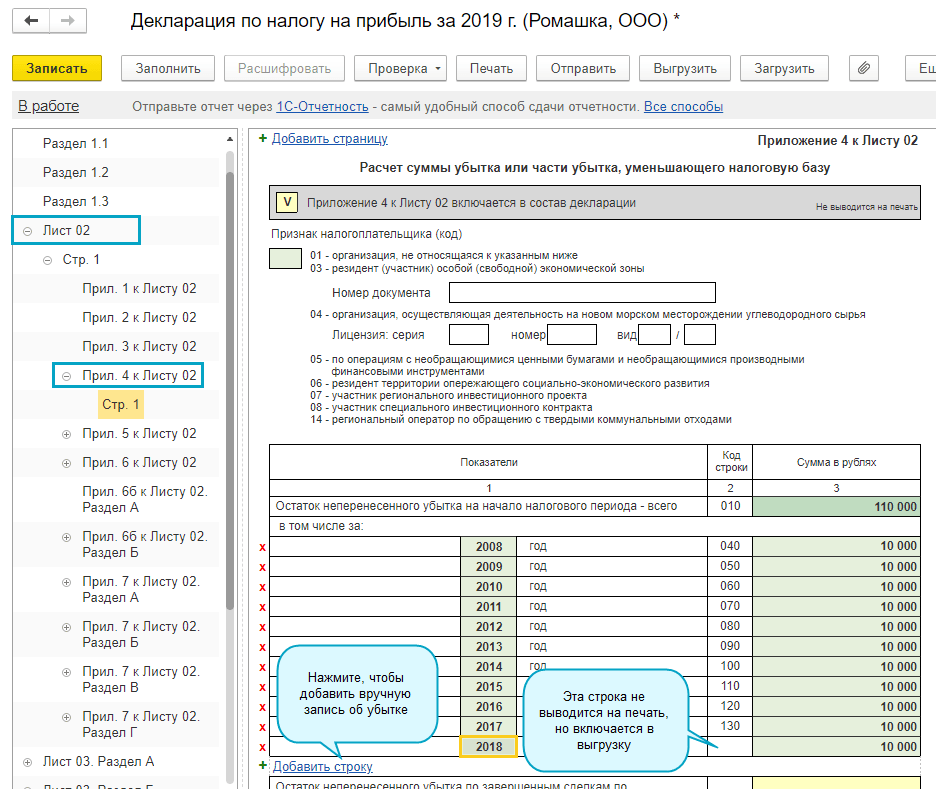
Task: Click the forward navigation arrow
Action: coord(67,21)
